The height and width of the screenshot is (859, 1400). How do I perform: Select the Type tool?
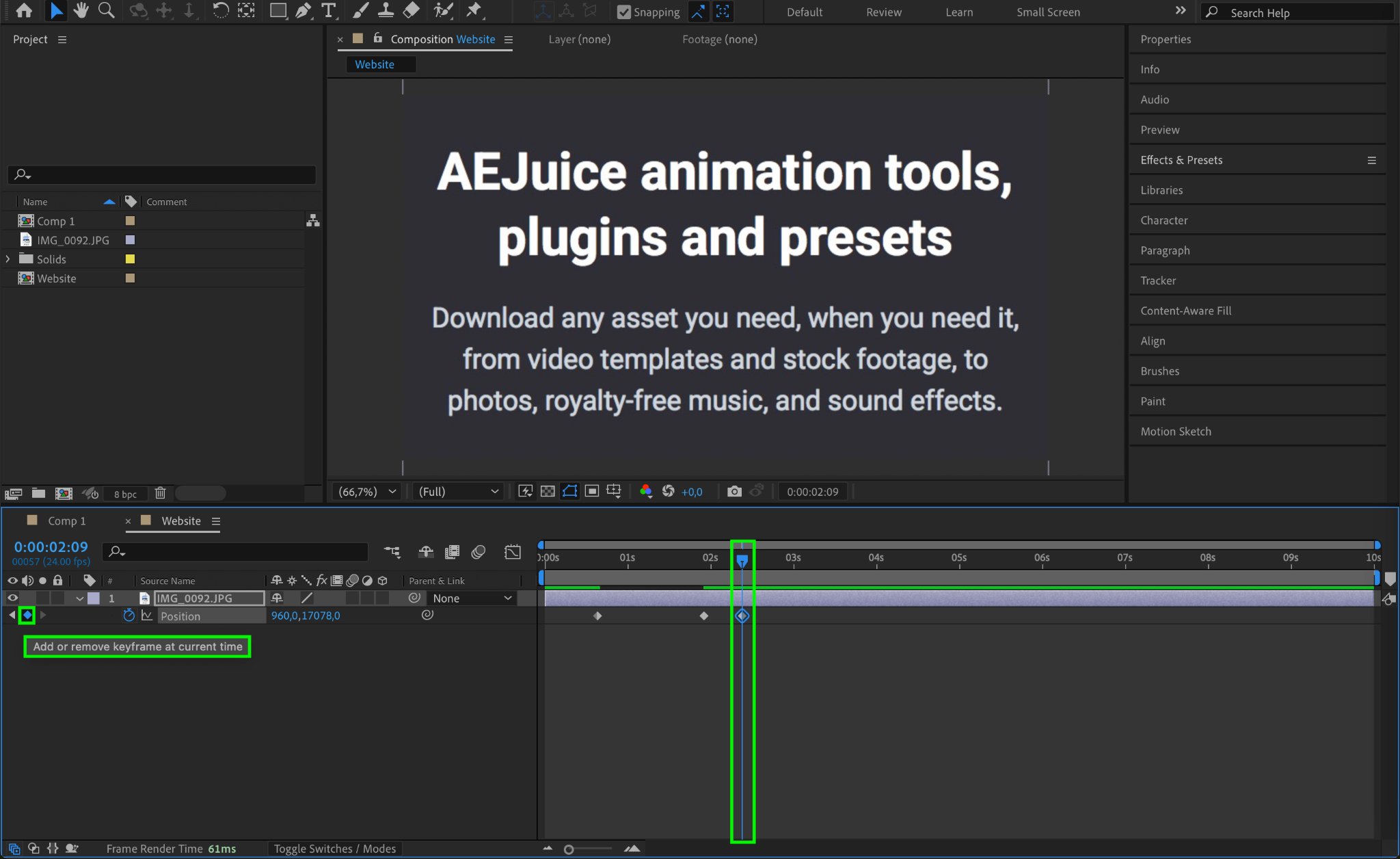point(328,11)
